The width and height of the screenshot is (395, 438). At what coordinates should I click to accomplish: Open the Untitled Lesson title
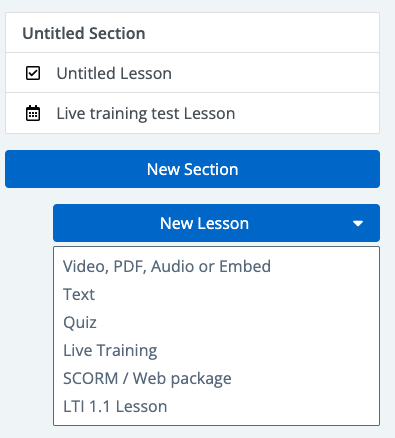click(114, 73)
